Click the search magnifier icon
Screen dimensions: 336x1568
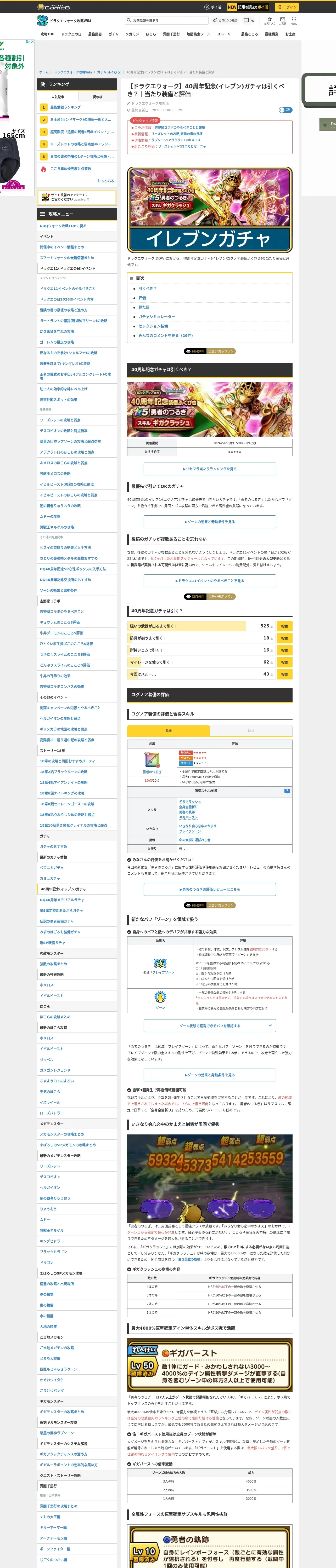tap(129, 20)
